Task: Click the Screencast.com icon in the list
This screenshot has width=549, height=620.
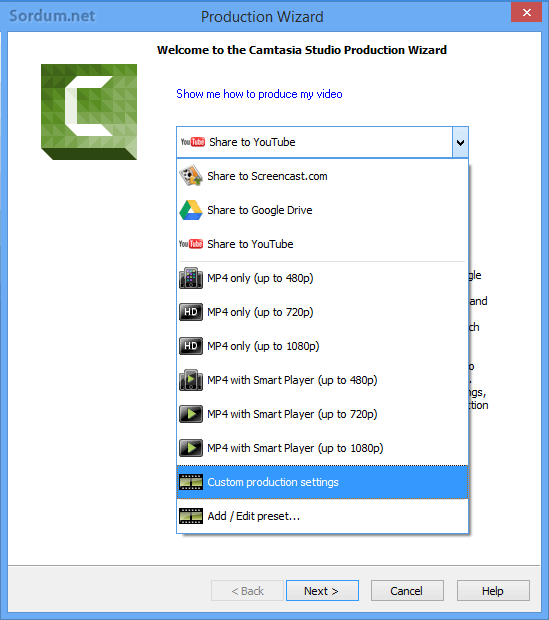Action: pos(191,176)
